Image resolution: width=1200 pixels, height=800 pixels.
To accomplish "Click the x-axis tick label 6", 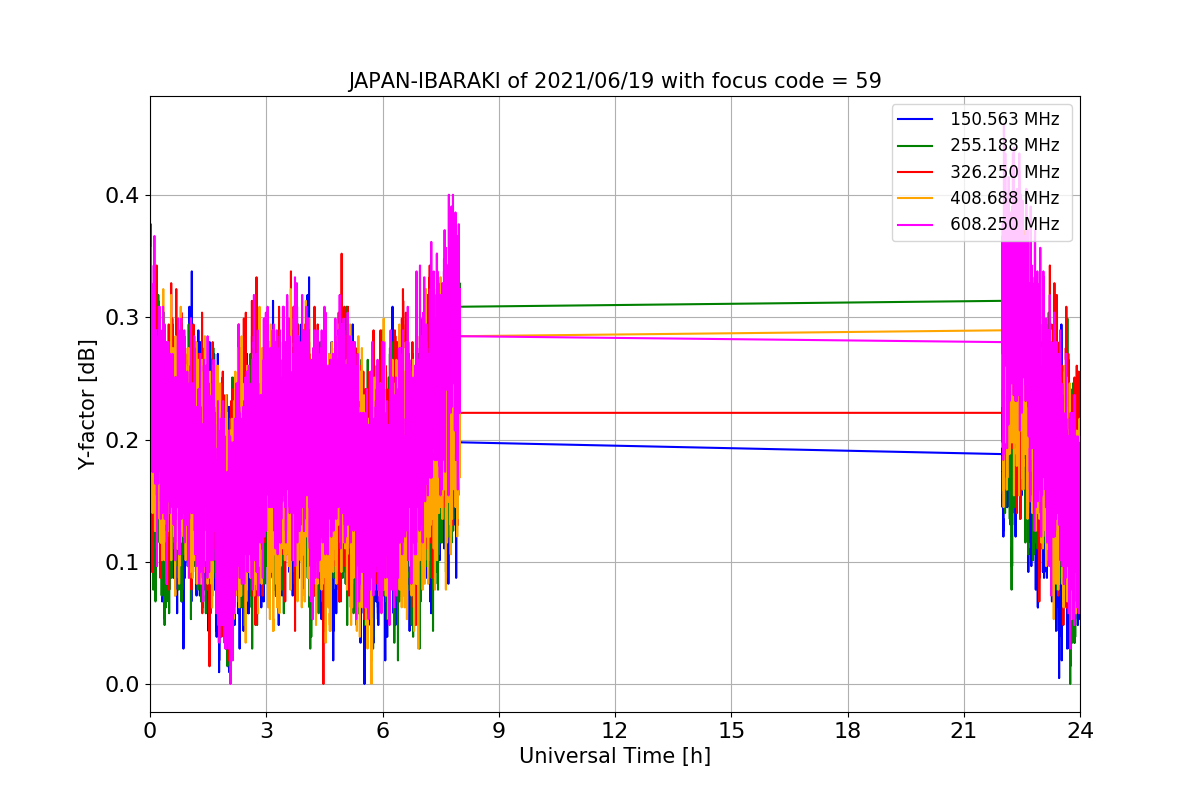I will pyautogui.click(x=382, y=730).
